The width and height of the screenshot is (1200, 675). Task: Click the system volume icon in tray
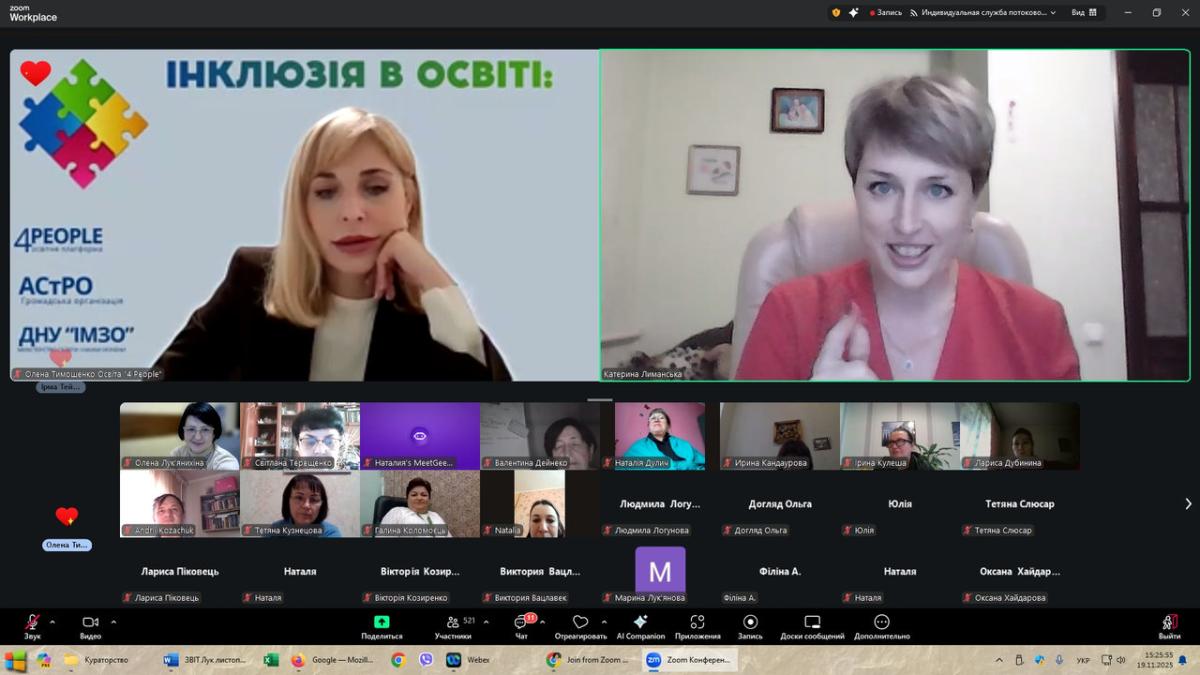point(1121,660)
